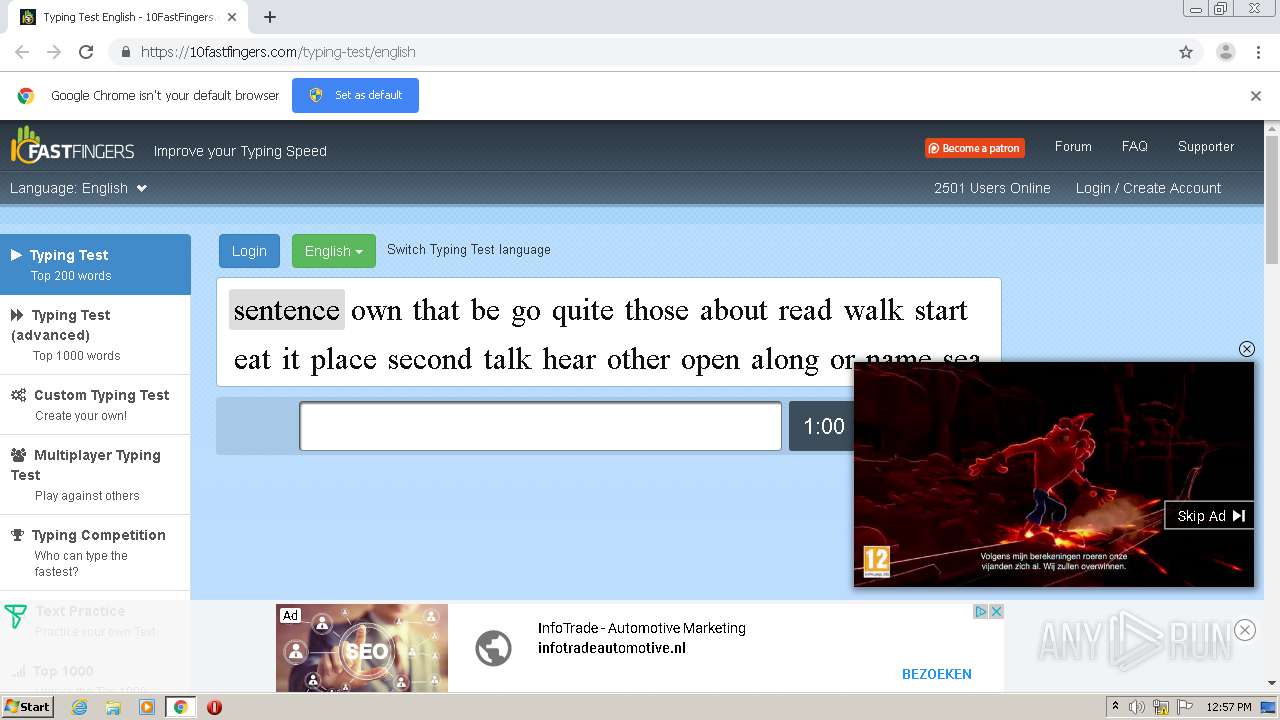Viewport: 1280px width, 720px height.
Task: Click the AdChoices info icon
Action: click(981, 612)
